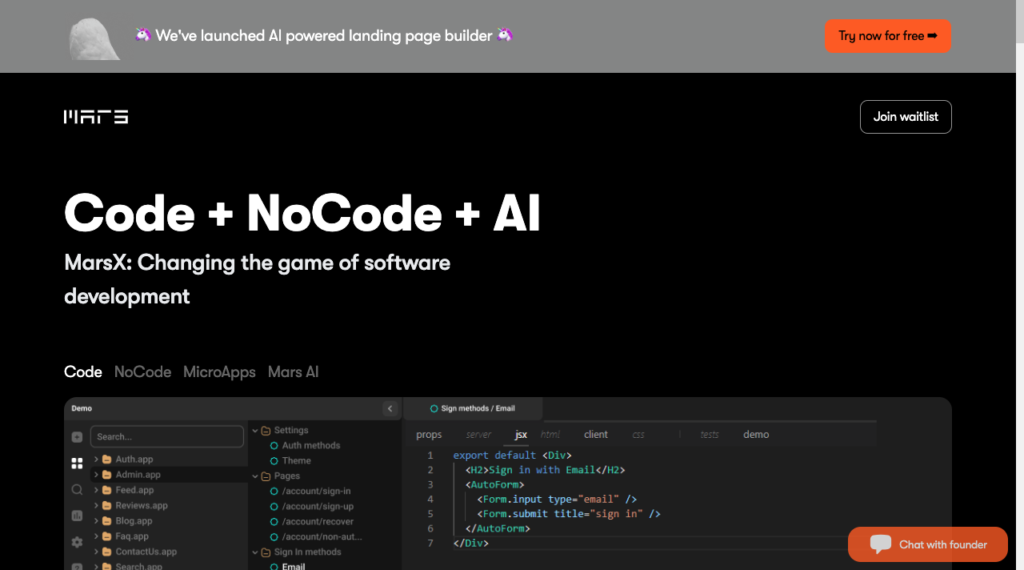Open the bar chart analytics icon in the demo sidebar
The height and width of the screenshot is (570, 1024).
[x=77, y=516]
